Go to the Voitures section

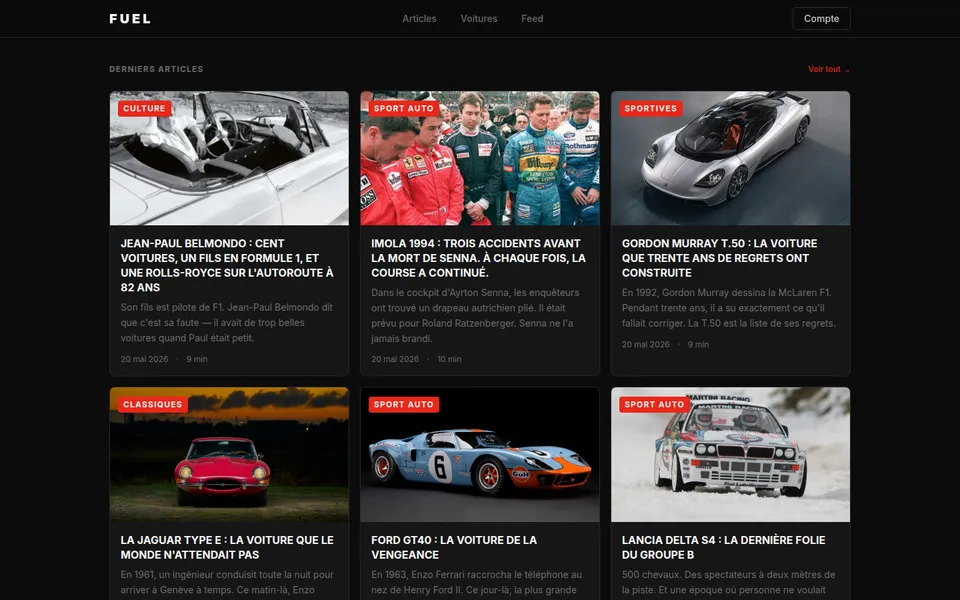click(x=479, y=19)
